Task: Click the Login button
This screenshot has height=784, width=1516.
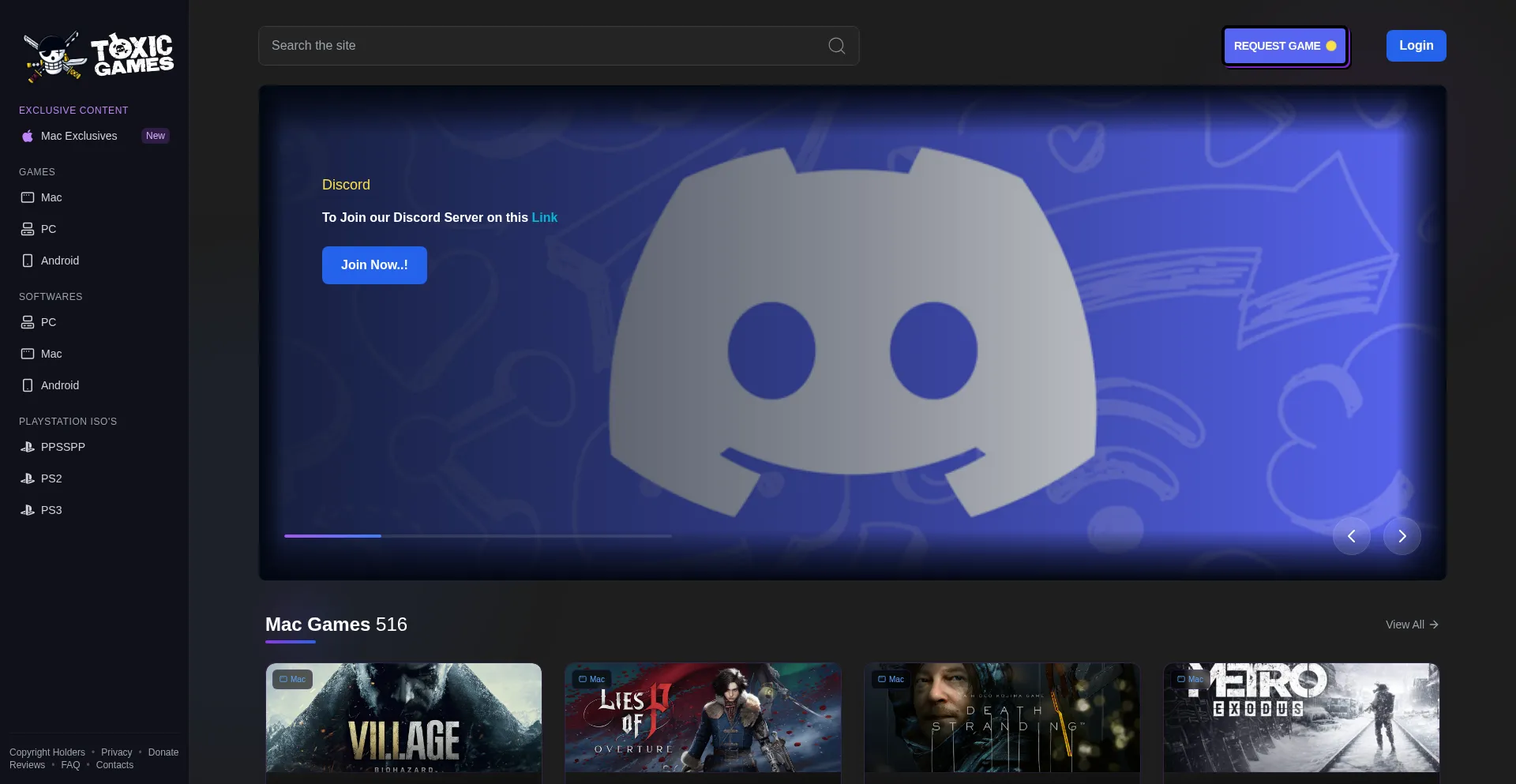Action: (1416, 45)
